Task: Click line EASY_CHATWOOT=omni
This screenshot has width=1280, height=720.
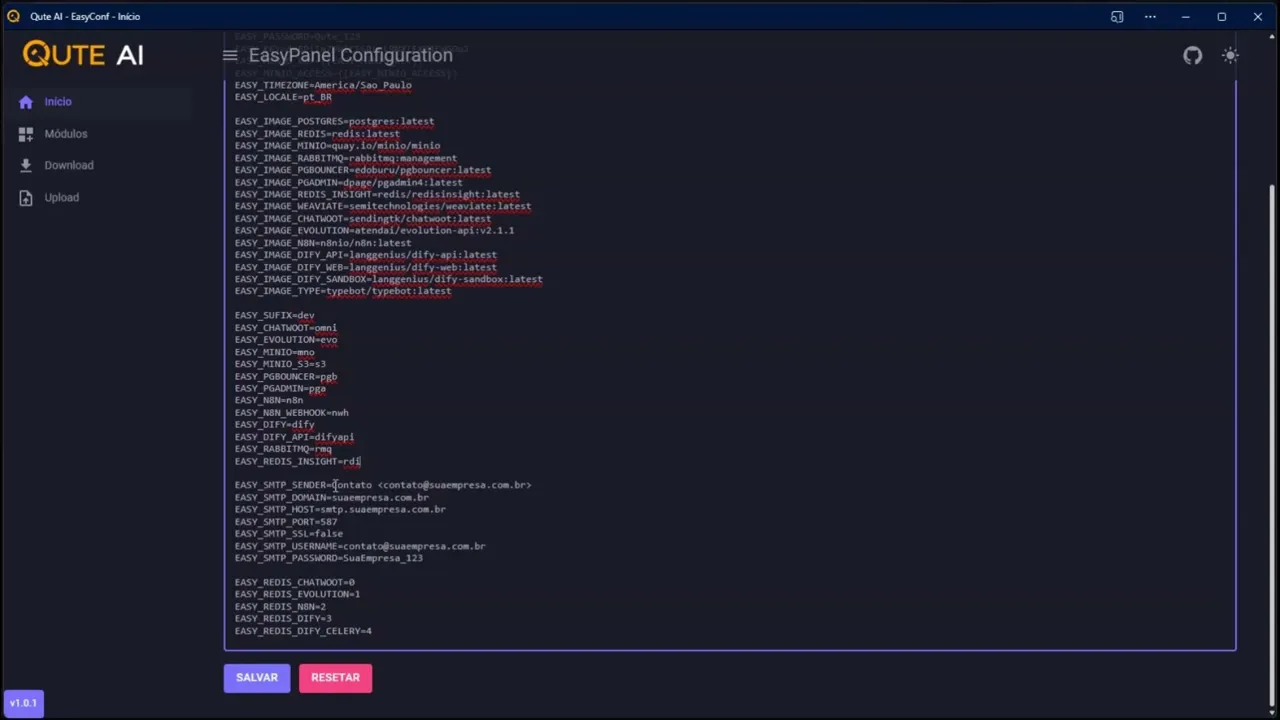Action: 286,327
